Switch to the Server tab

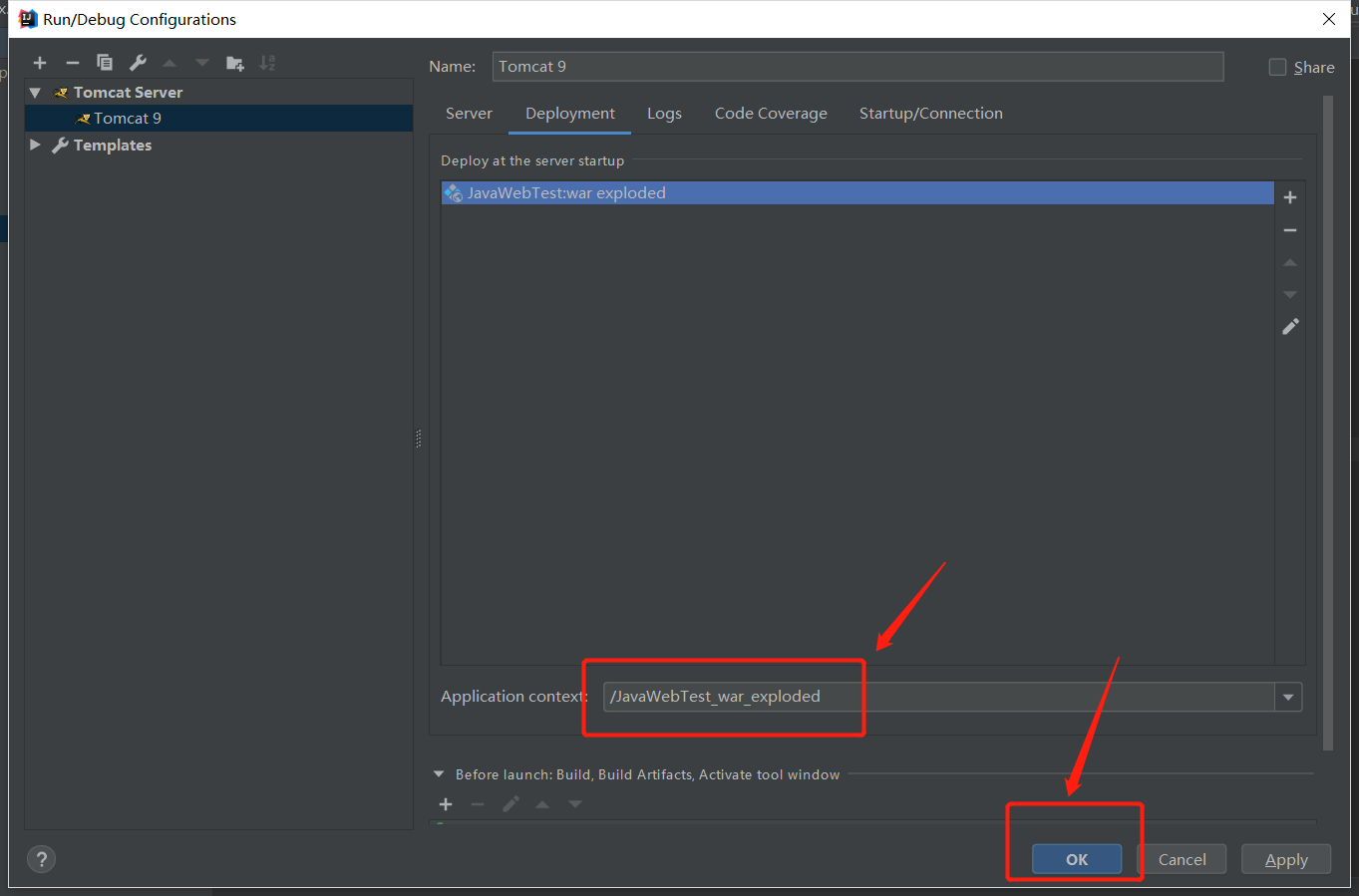pyautogui.click(x=469, y=113)
